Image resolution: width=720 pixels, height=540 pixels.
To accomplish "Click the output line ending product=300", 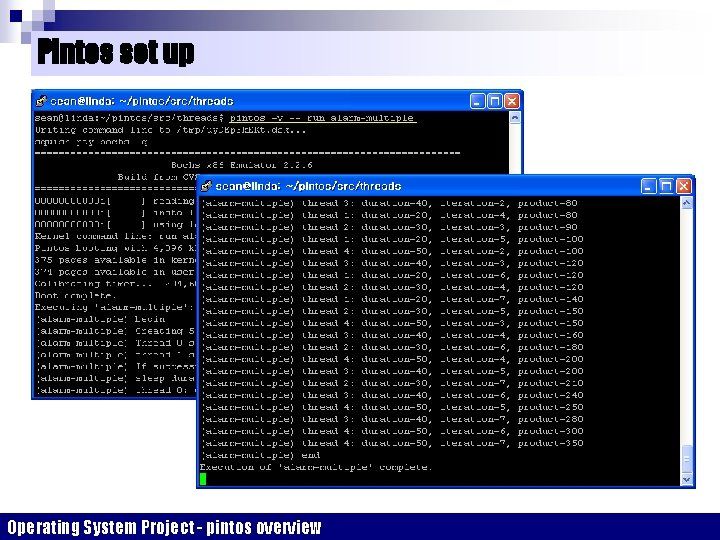I will tap(393, 431).
